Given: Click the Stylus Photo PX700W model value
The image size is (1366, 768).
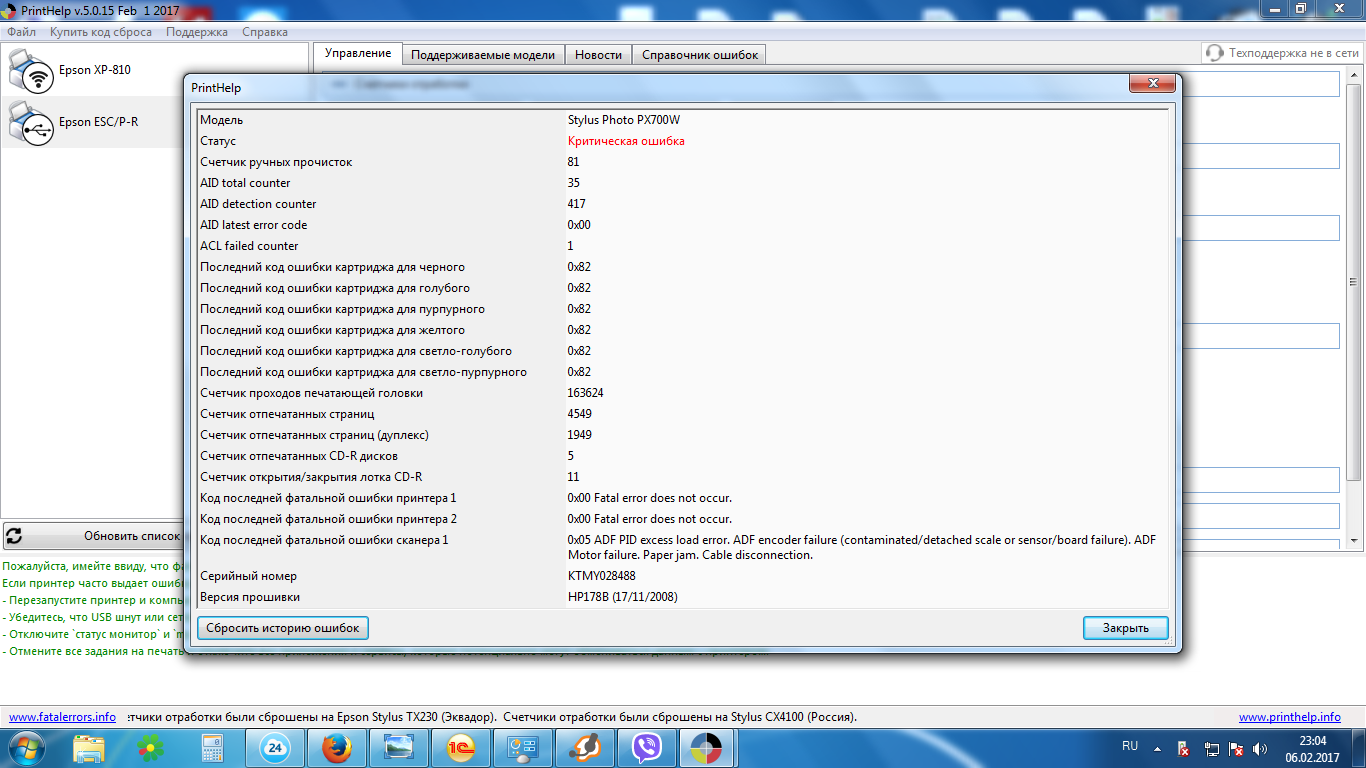Looking at the screenshot, I should click(624, 120).
